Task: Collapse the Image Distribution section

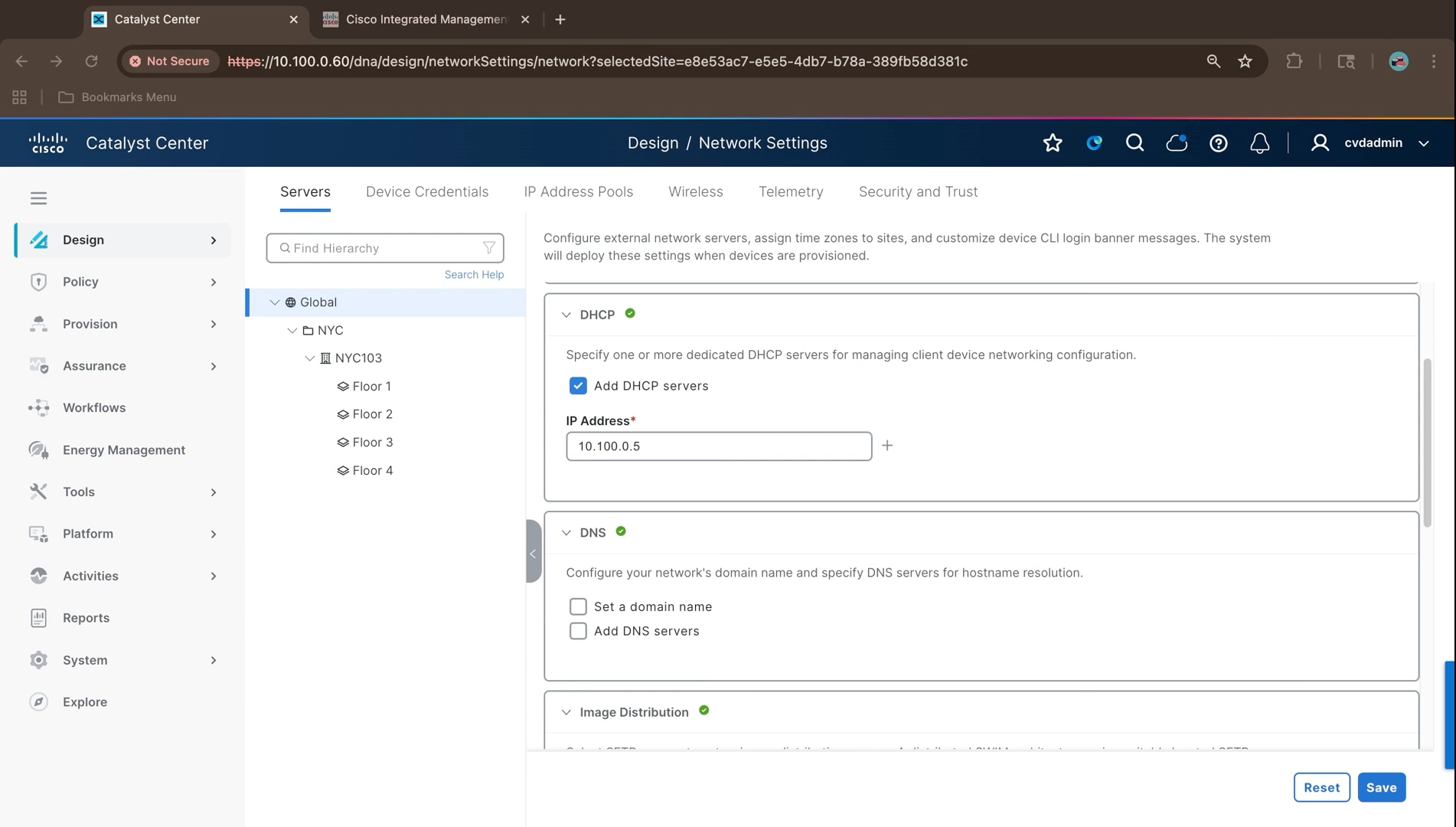Action: pos(566,712)
